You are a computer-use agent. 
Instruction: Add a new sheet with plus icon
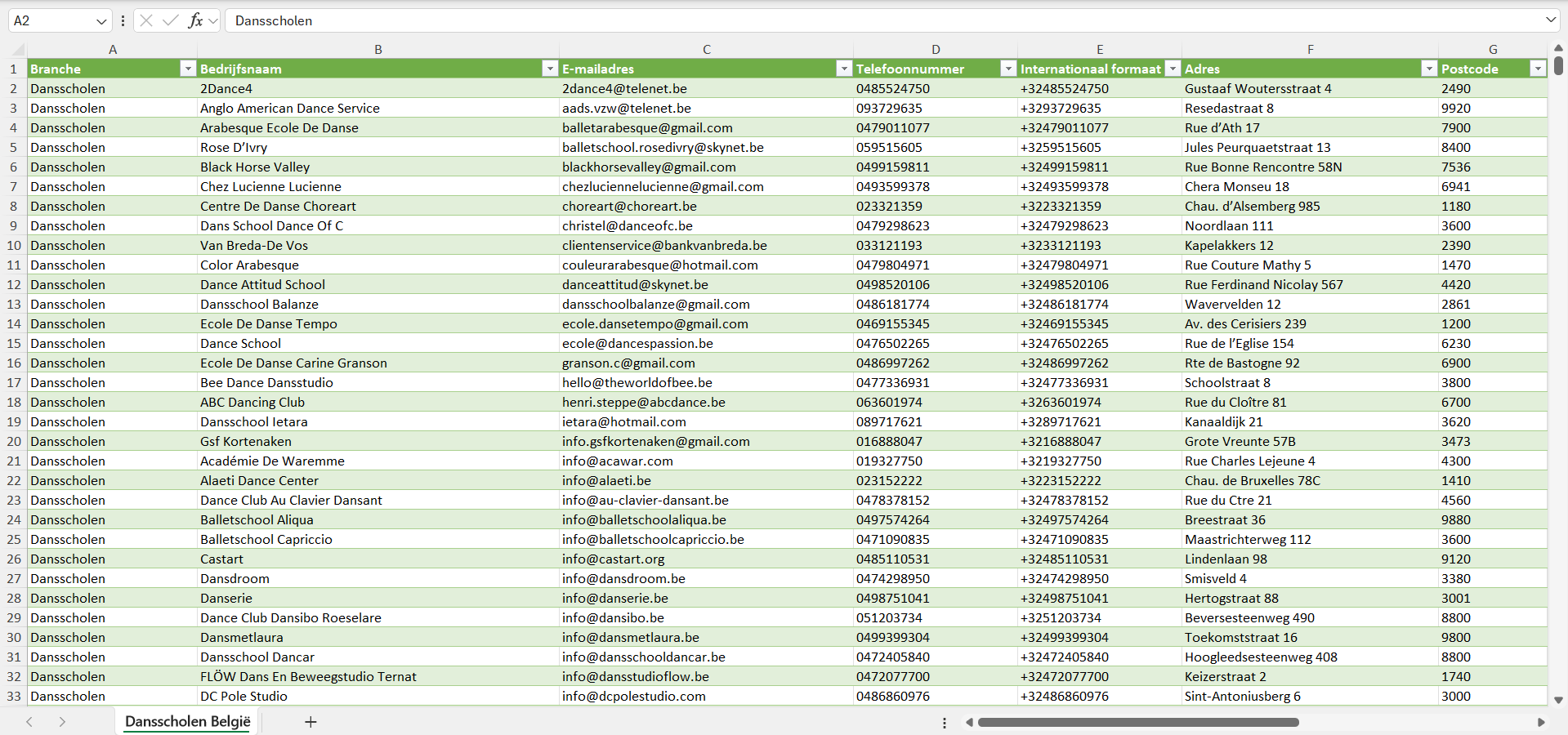coord(310,722)
